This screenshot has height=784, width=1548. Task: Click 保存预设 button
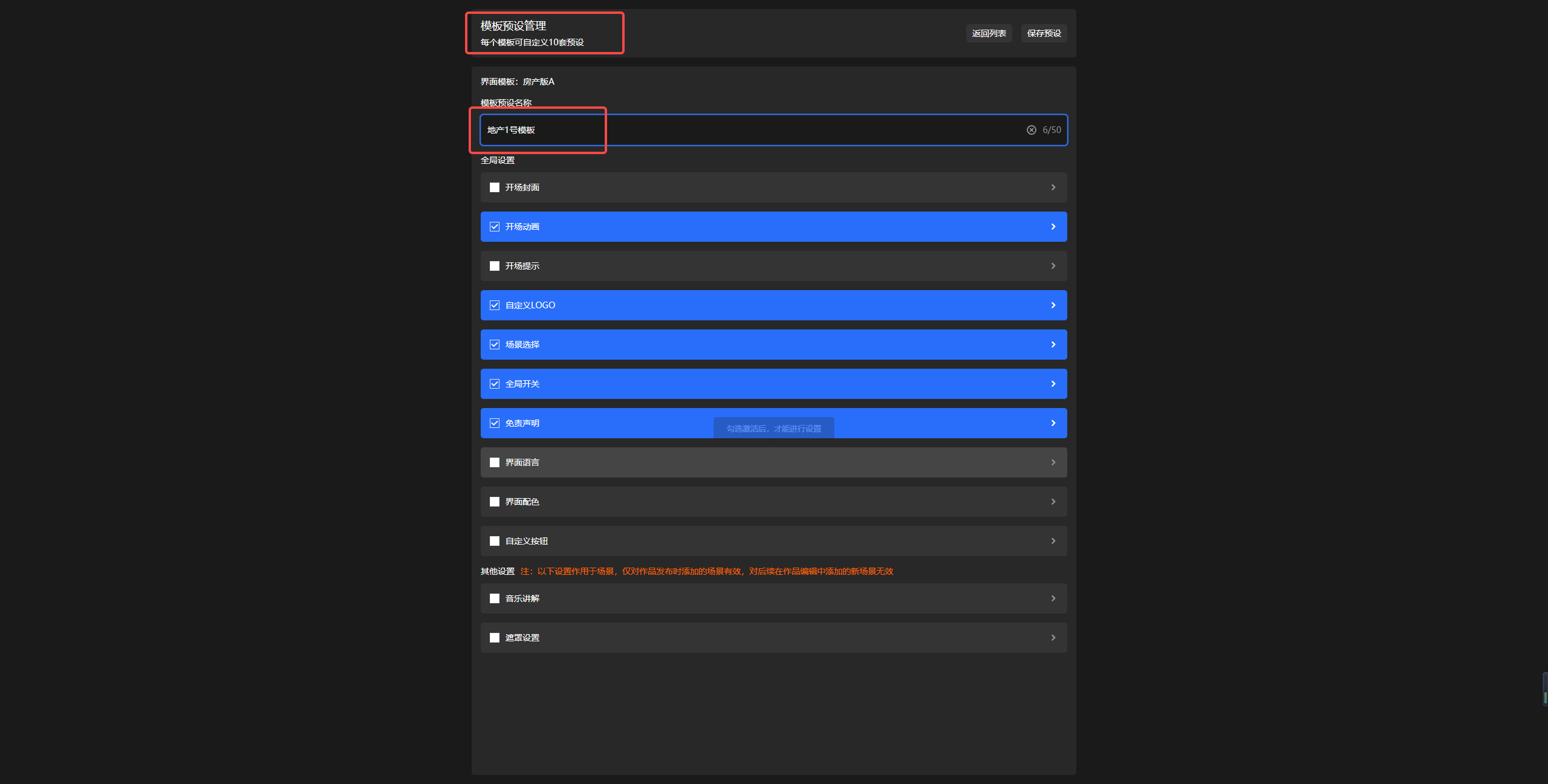pyautogui.click(x=1044, y=33)
